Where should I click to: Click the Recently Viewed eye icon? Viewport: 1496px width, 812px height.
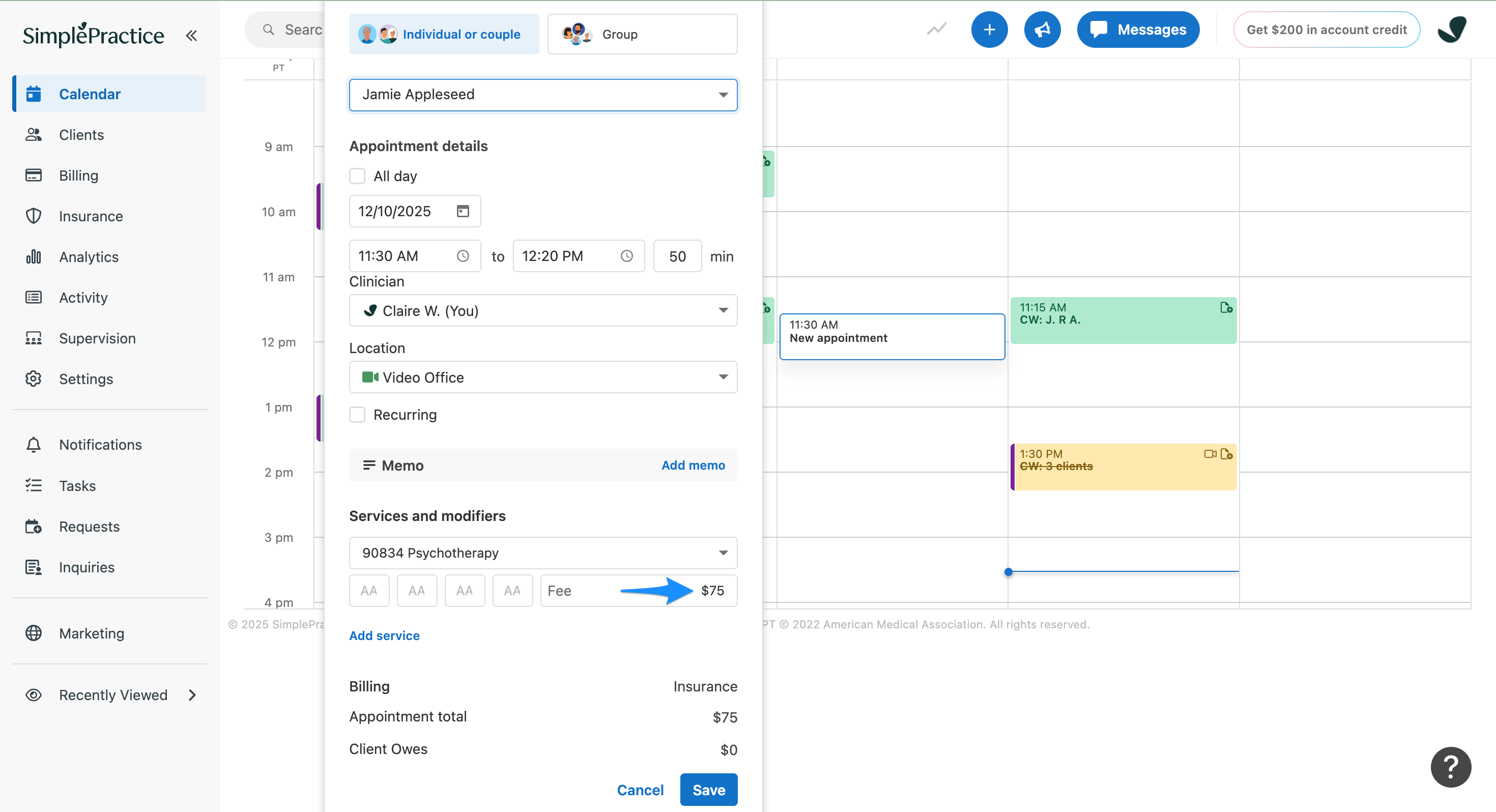tap(34, 694)
